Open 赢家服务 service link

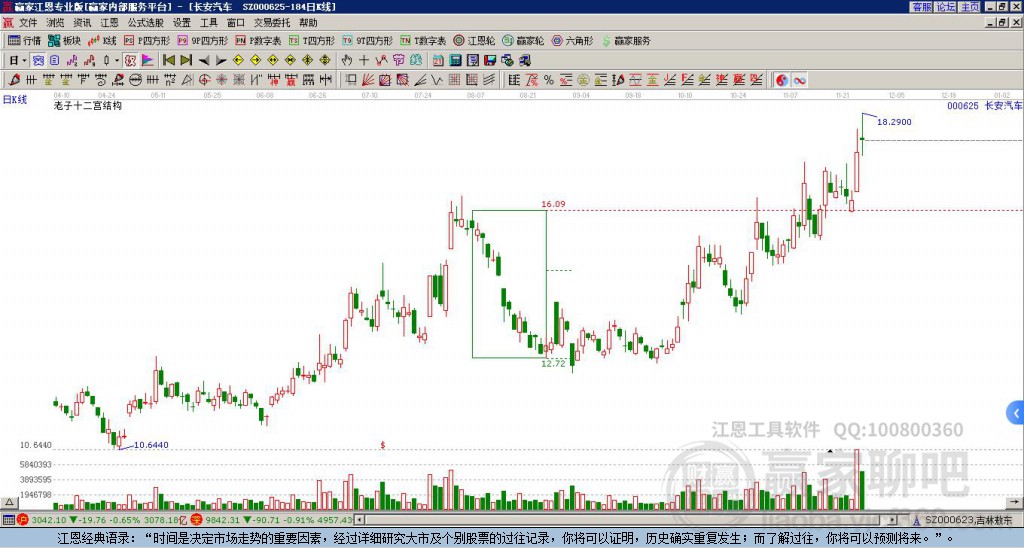626,40
